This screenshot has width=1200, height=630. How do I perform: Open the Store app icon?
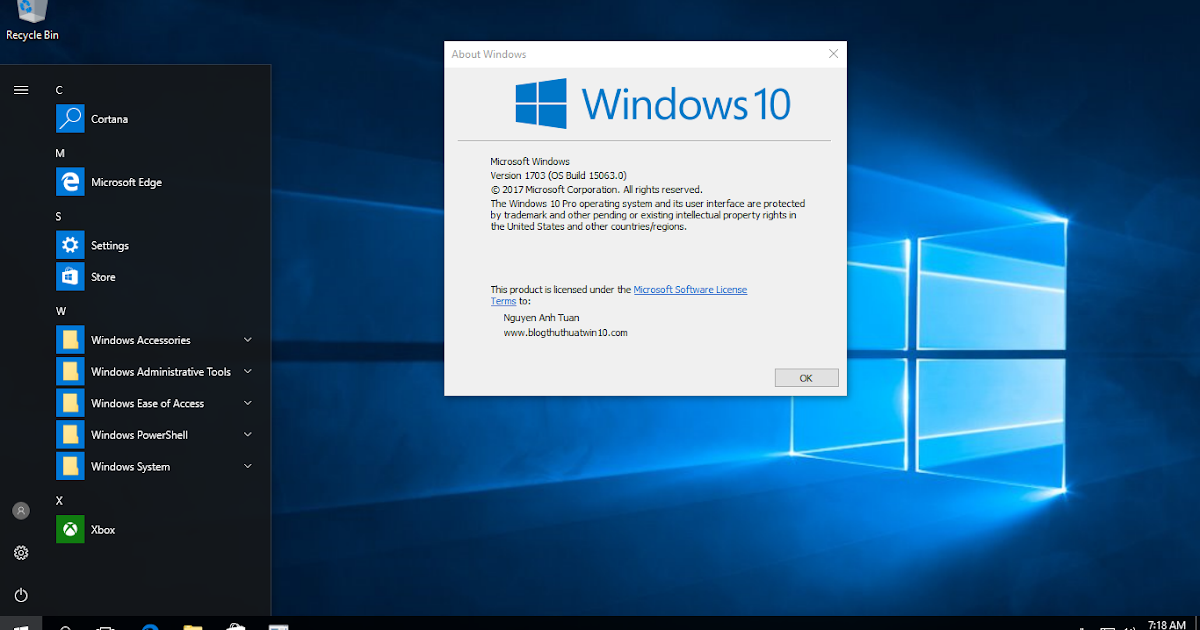[x=70, y=277]
